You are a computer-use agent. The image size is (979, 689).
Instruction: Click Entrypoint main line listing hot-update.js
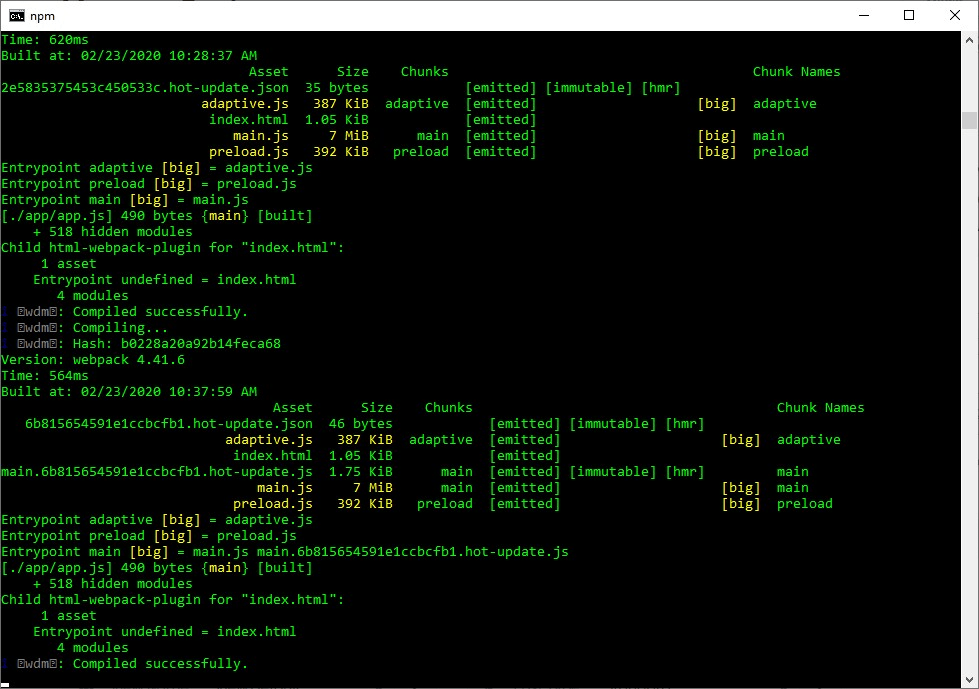click(x=285, y=552)
